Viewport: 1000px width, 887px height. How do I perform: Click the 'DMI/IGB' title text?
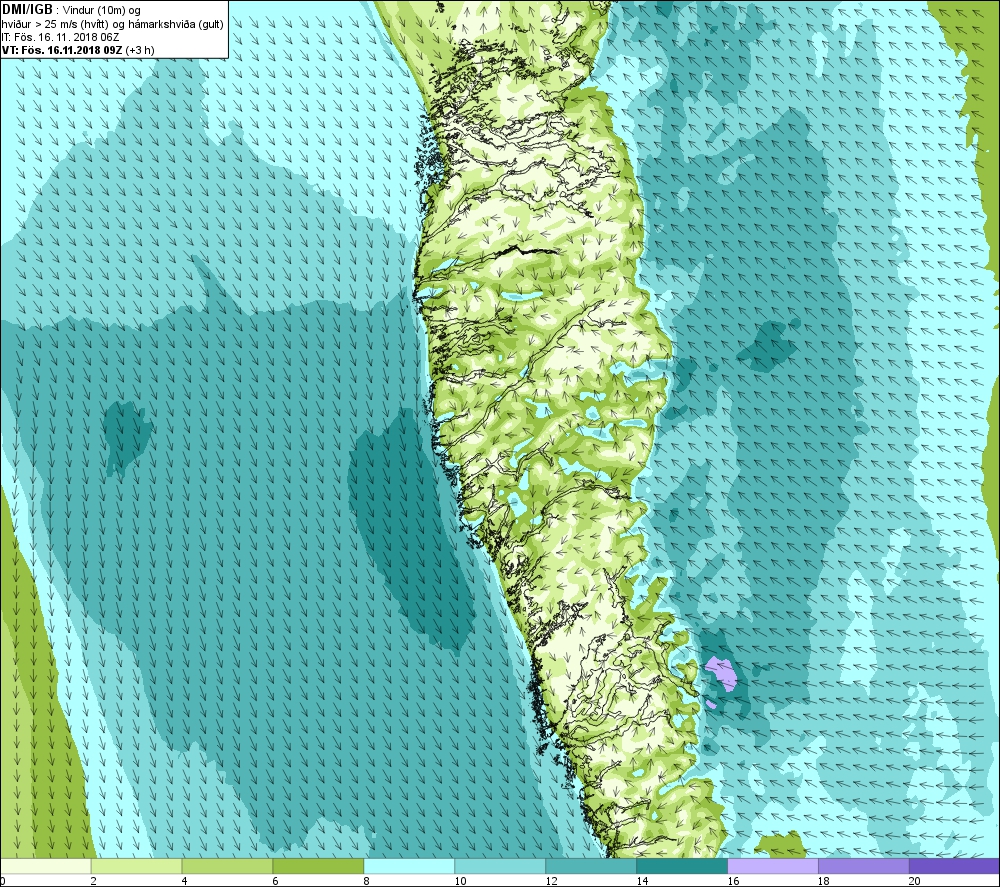(27, 10)
